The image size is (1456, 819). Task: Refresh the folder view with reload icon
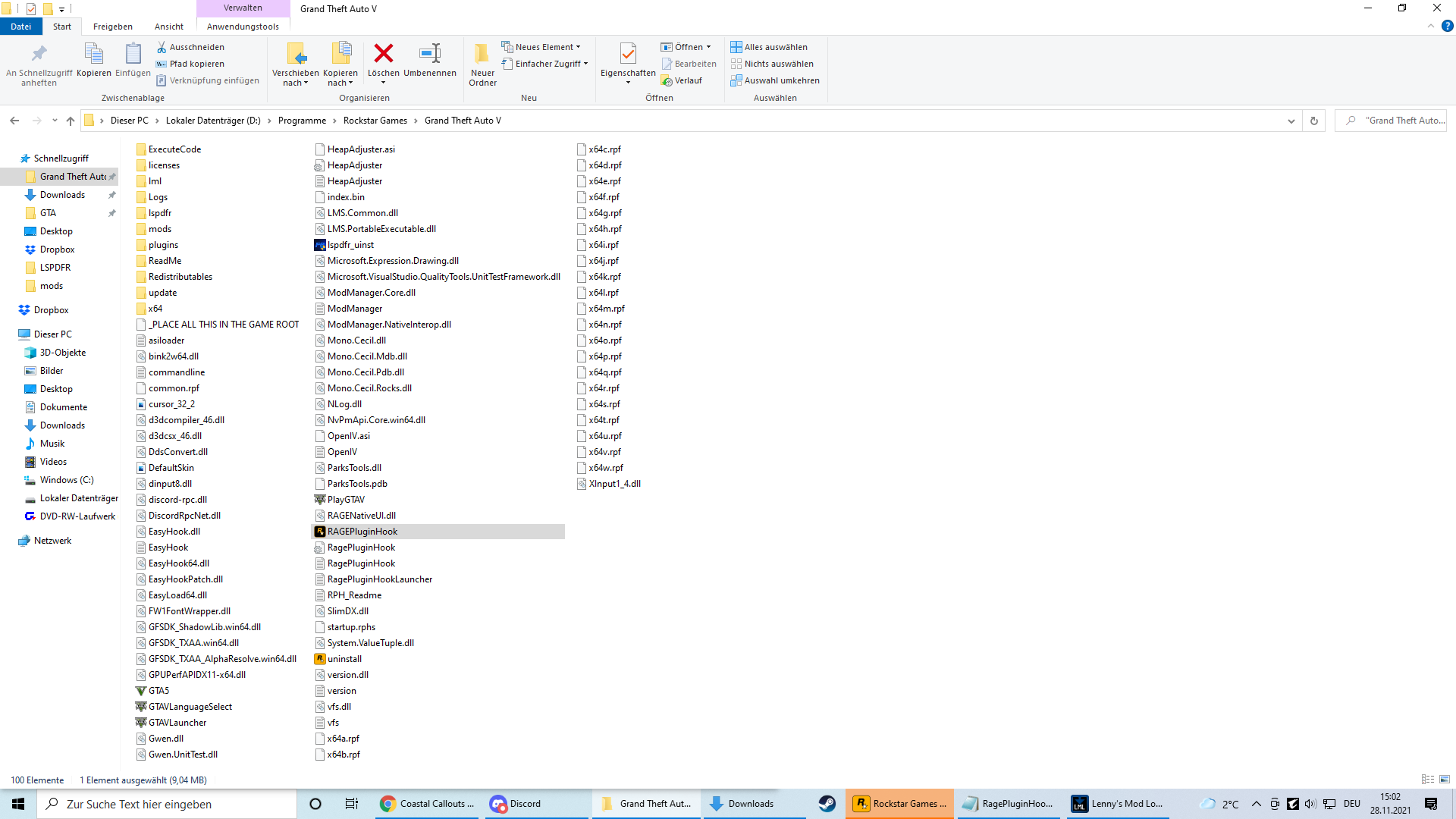click(x=1314, y=121)
